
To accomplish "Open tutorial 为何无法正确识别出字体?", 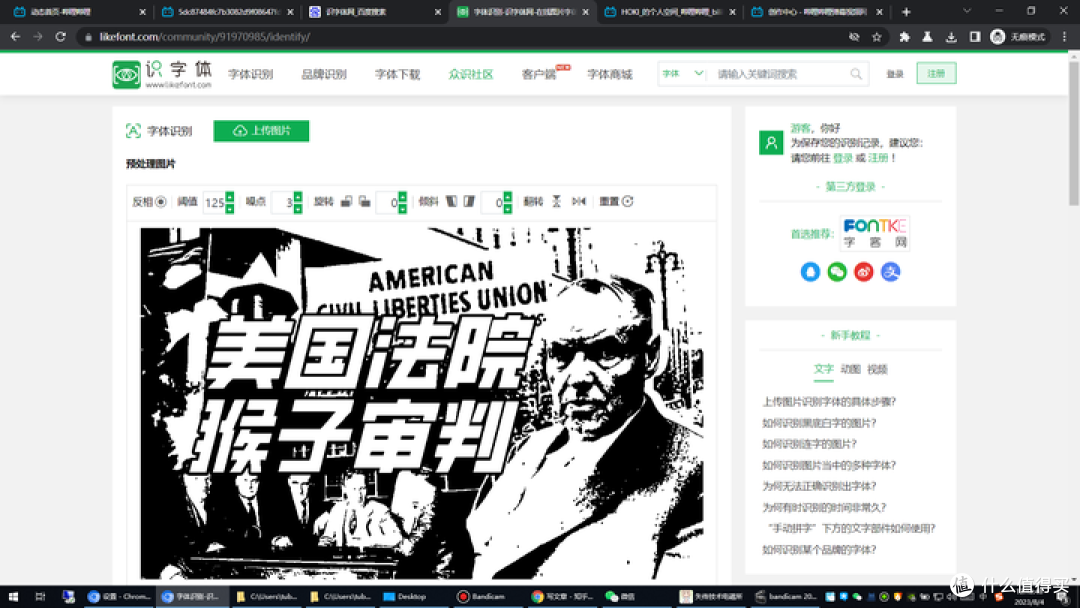I will click(x=819, y=486).
